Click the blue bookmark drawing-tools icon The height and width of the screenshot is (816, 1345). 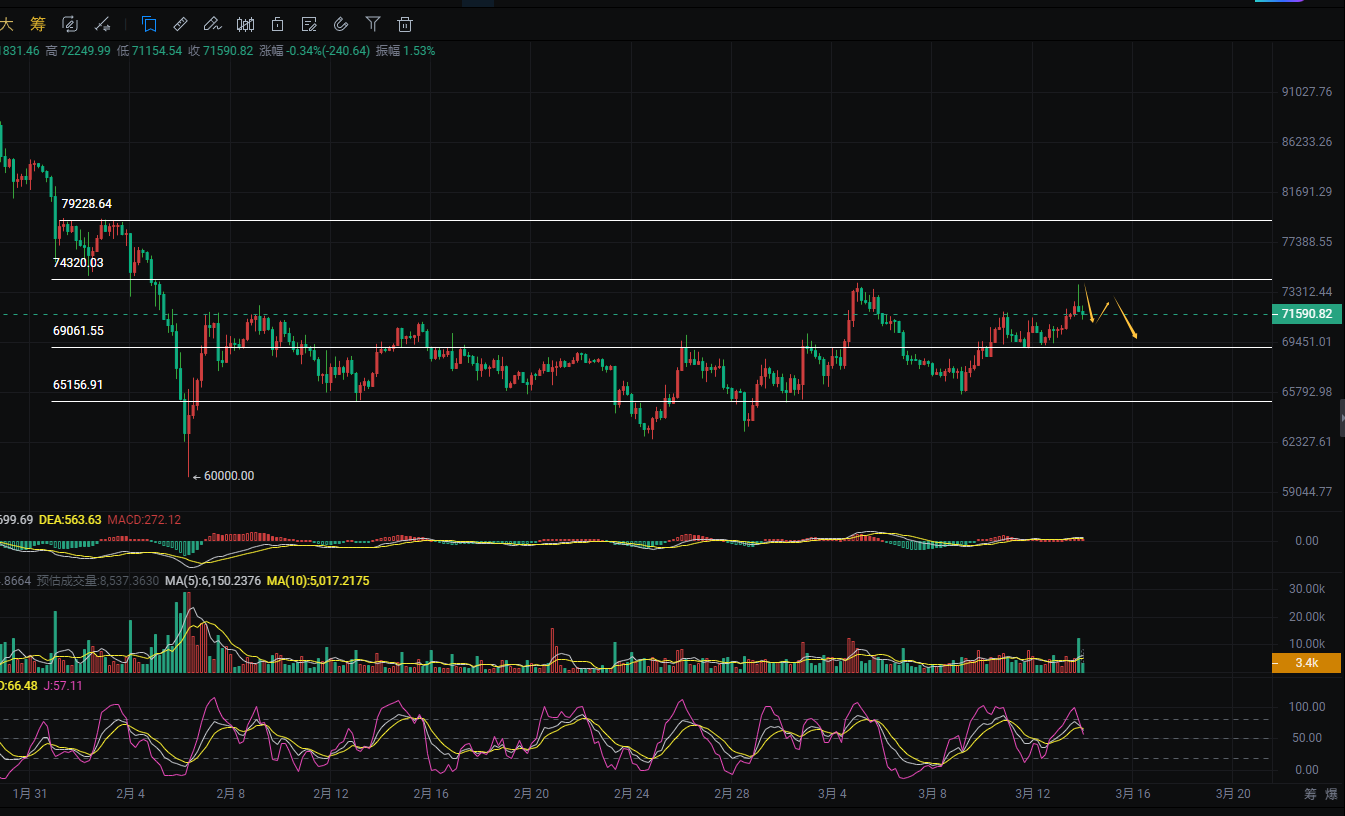149,23
